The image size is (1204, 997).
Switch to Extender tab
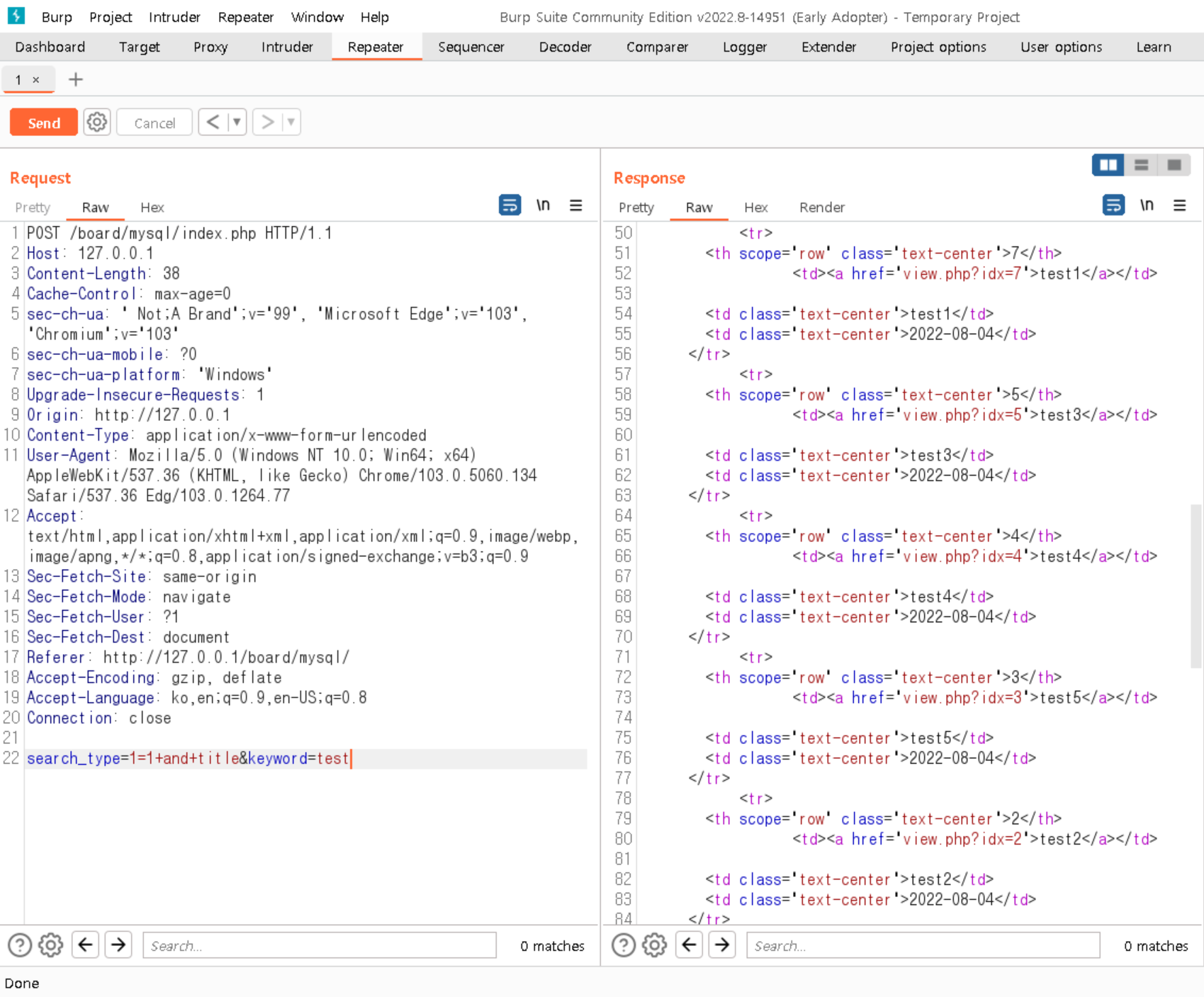[828, 47]
